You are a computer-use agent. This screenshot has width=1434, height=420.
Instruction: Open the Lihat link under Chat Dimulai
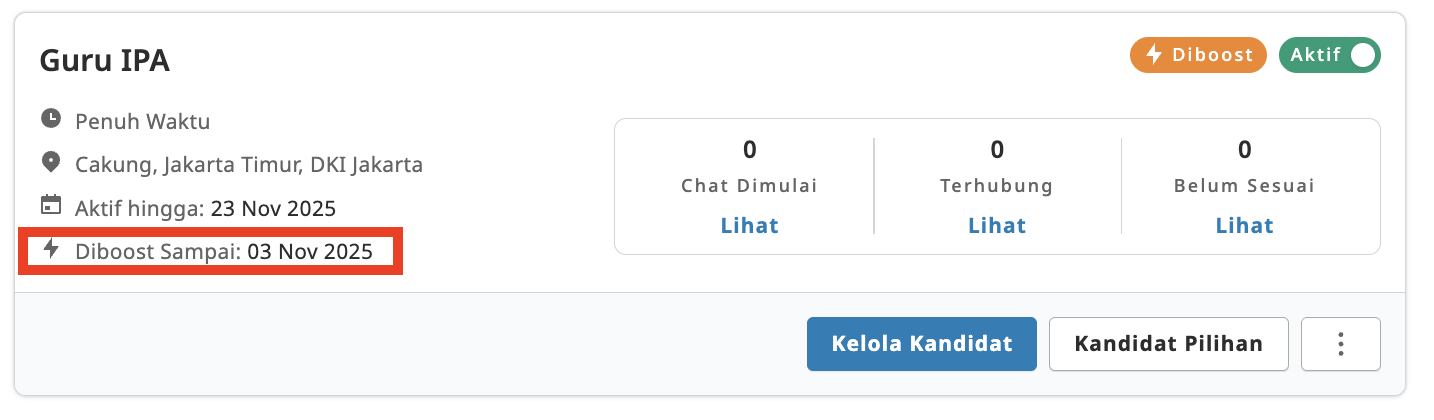point(749,225)
